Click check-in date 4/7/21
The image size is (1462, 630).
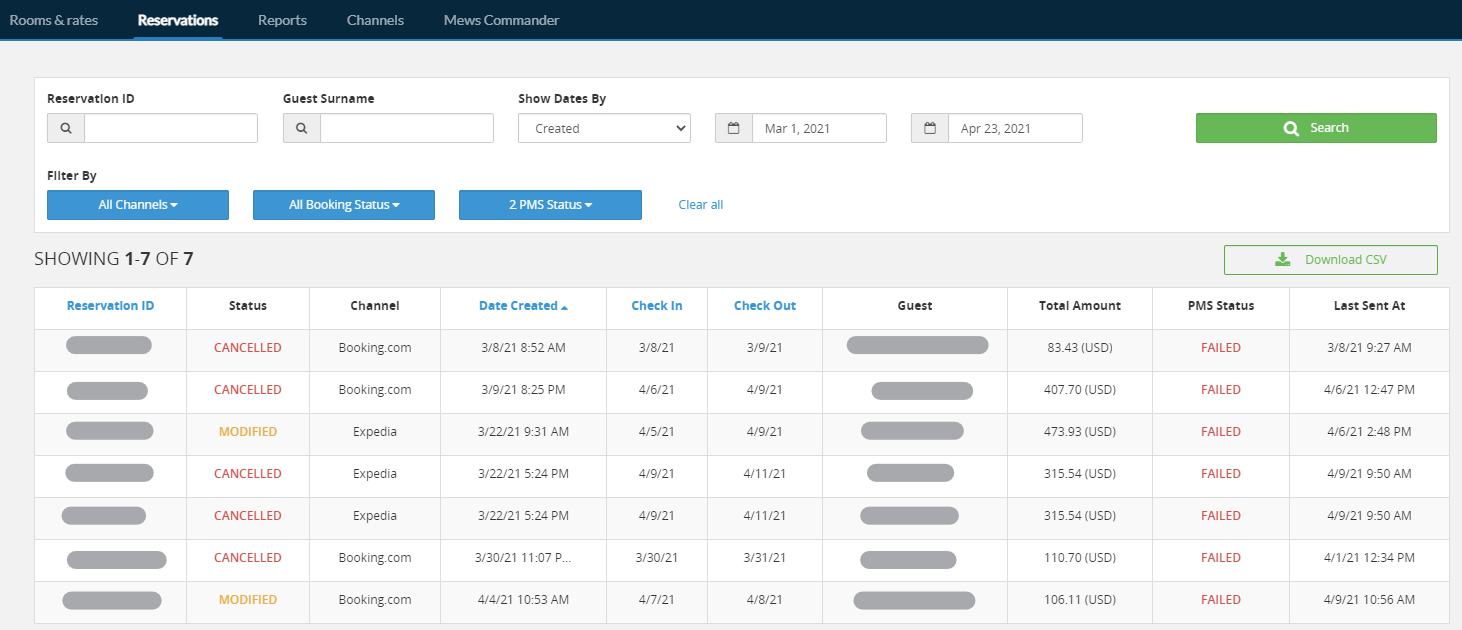tap(657, 600)
